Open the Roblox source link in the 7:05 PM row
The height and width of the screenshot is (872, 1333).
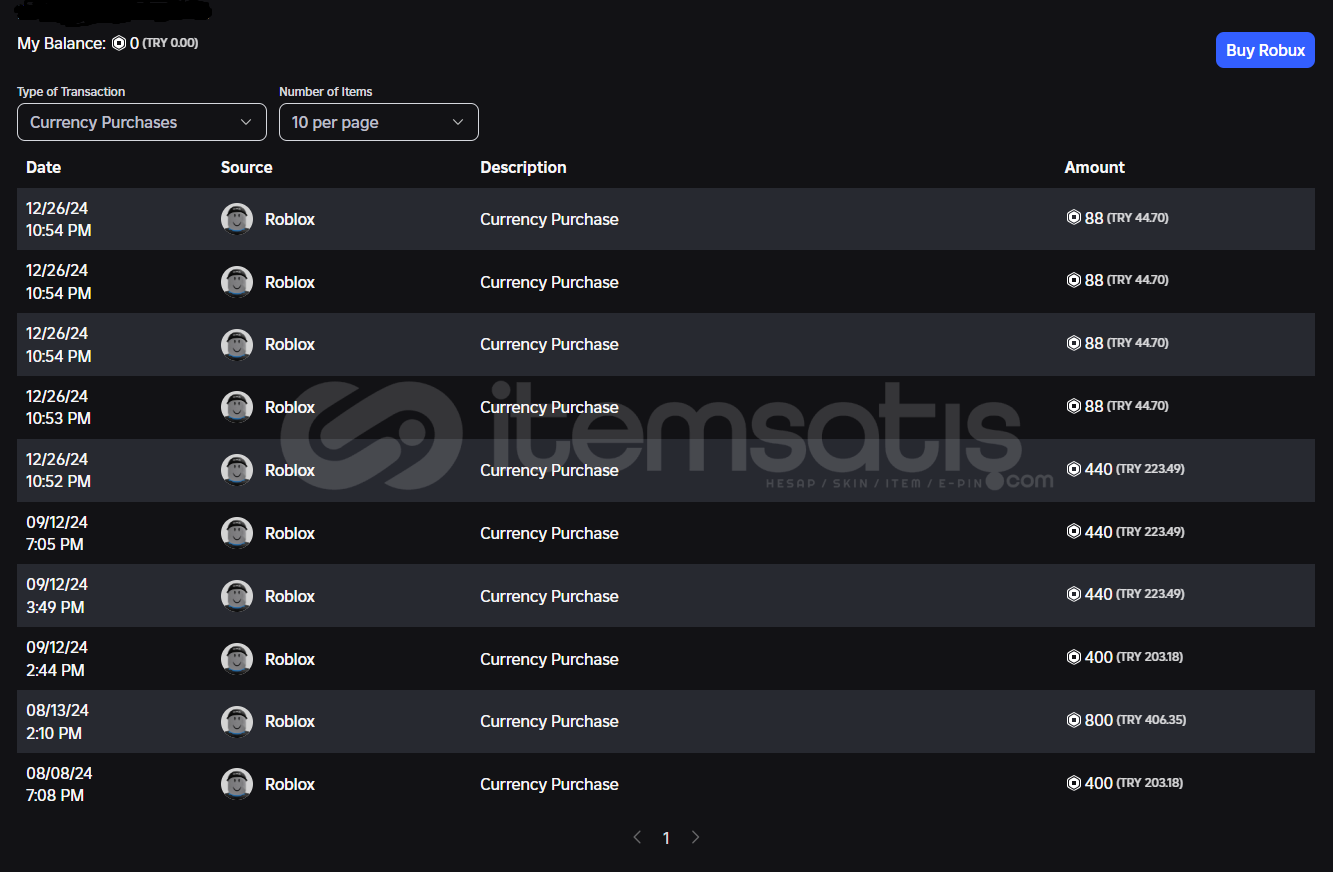[290, 533]
